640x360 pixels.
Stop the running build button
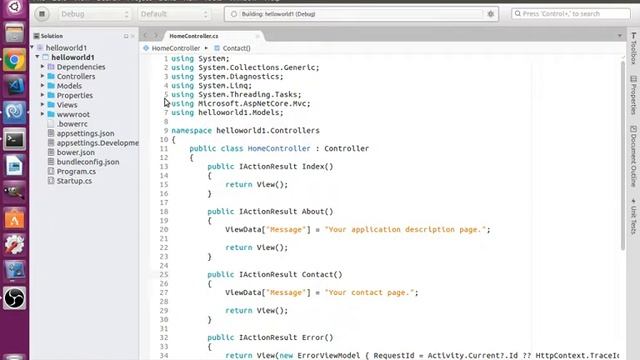(42, 14)
